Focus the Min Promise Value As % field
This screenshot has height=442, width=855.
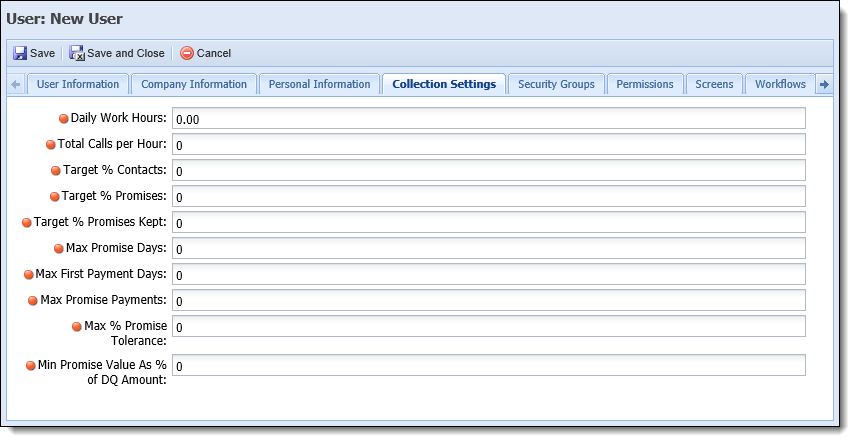click(x=489, y=365)
